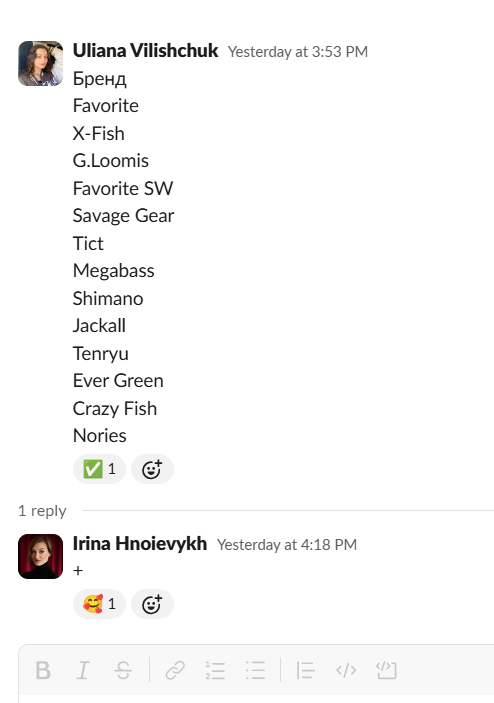Toggle the green checkmark reaction on Uliana's message

tap(99, 469)
